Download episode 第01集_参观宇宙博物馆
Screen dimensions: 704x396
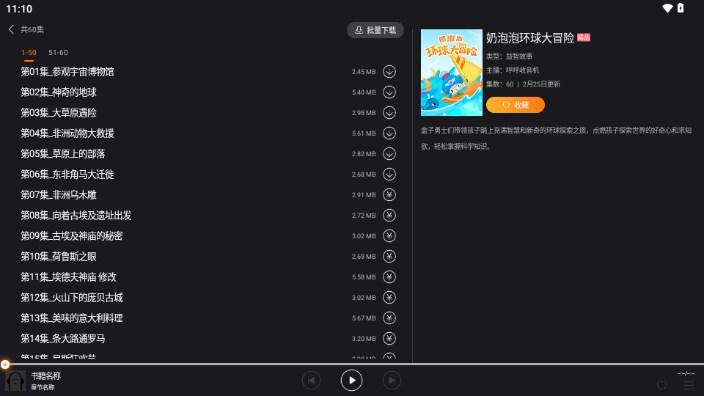tap(389, 71)
